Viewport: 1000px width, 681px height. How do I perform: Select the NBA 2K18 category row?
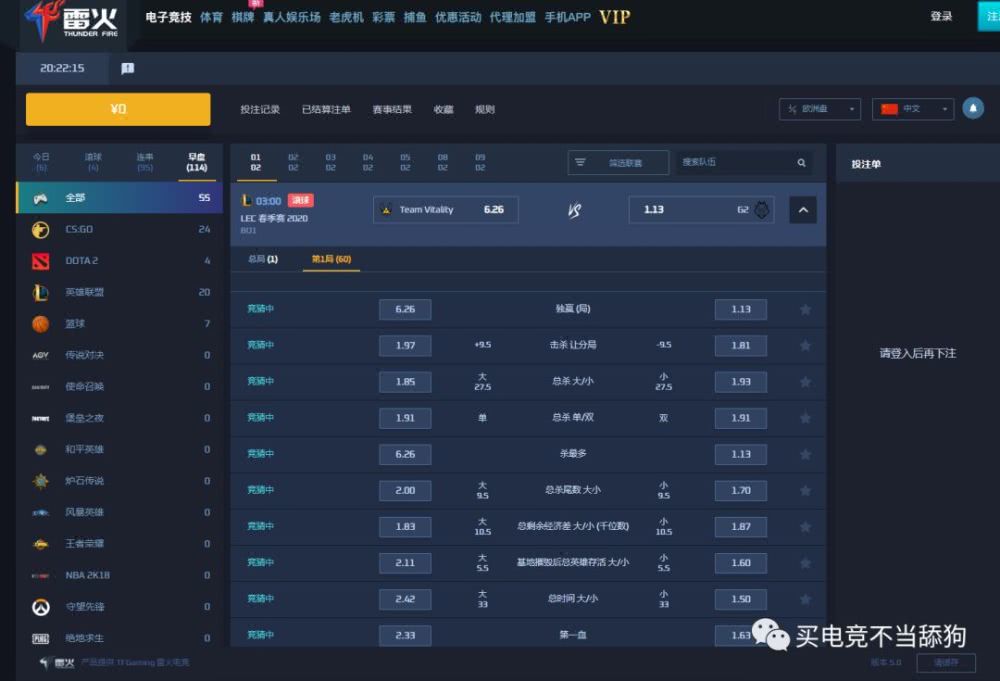(119, 575)
